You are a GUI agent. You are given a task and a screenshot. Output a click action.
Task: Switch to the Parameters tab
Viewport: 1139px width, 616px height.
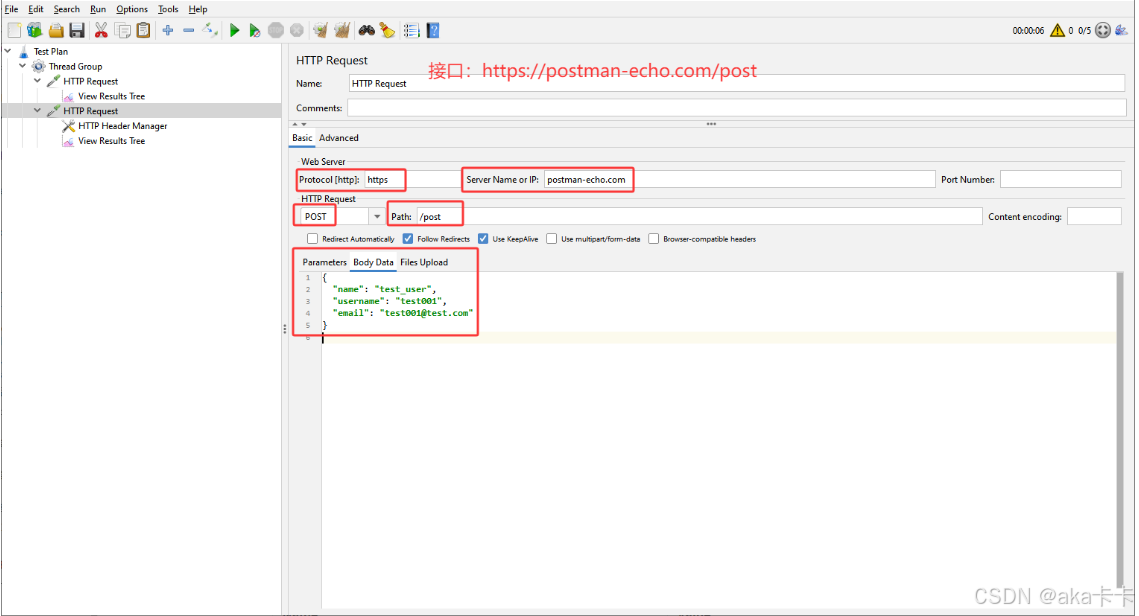point(324,262)
